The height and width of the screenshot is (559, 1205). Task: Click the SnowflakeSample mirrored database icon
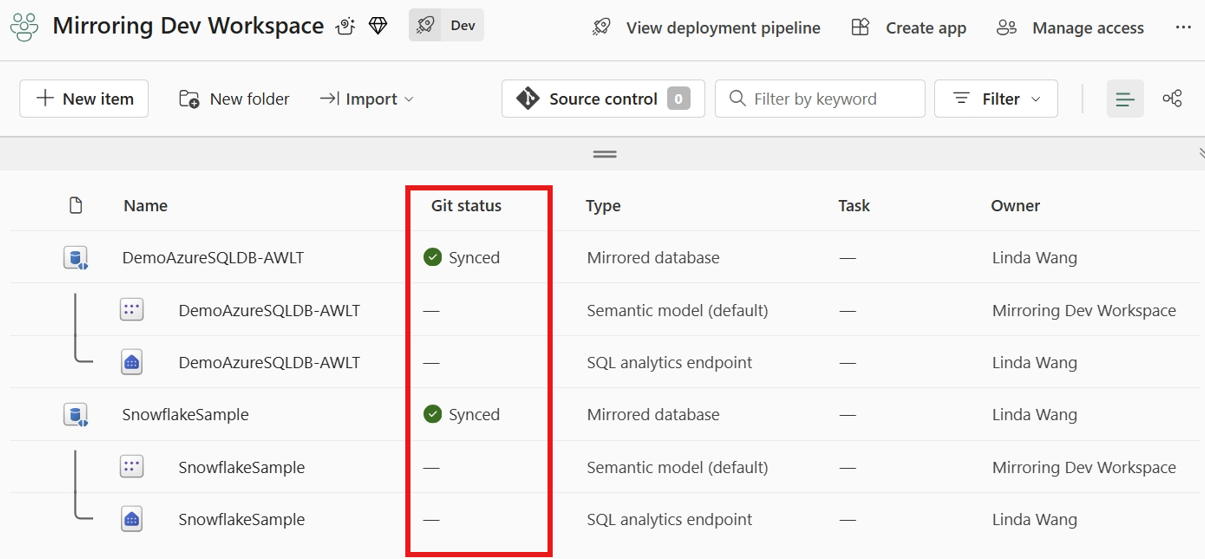coord(76,415)
